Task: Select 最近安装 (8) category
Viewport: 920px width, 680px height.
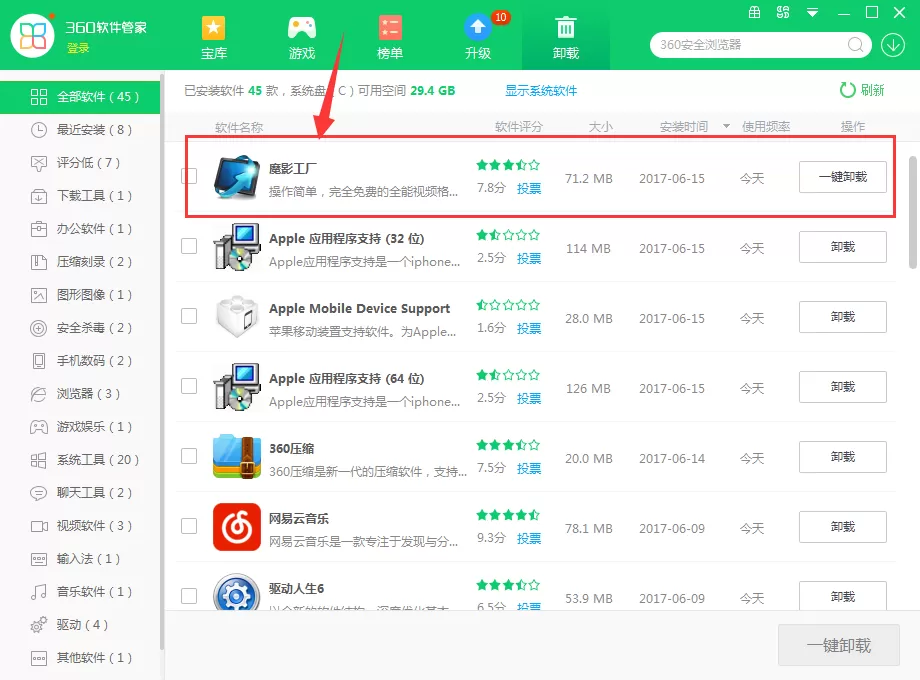Action: [80, 130]
